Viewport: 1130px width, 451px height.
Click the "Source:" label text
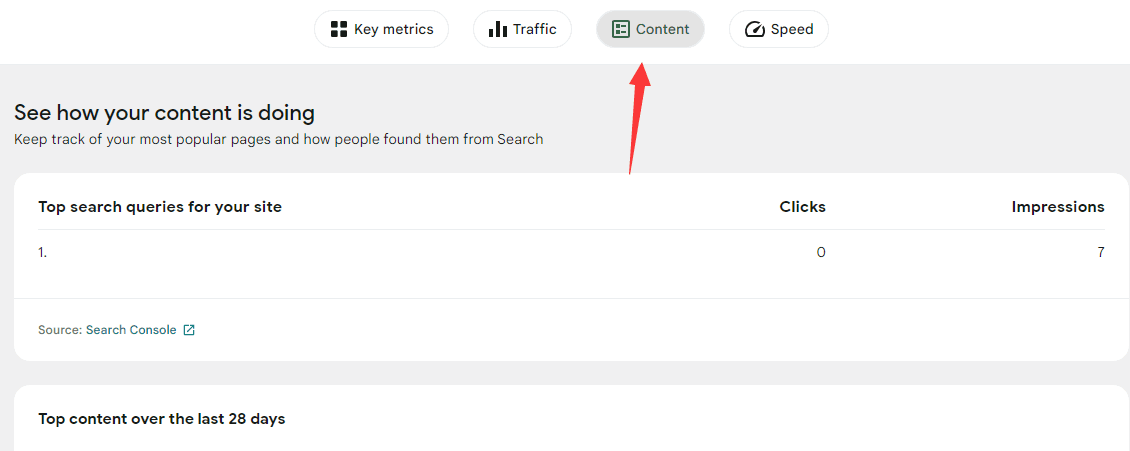tap(60, 330)
